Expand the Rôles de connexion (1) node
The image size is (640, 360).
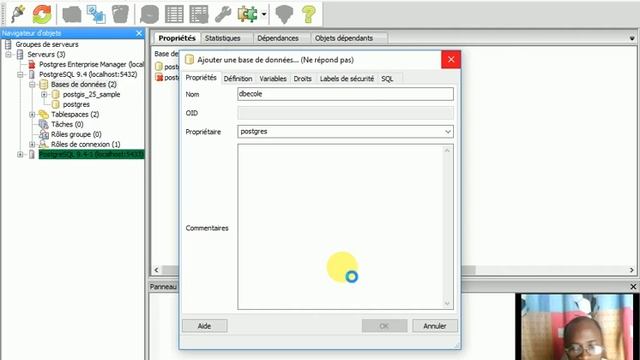tap(32, 144)
